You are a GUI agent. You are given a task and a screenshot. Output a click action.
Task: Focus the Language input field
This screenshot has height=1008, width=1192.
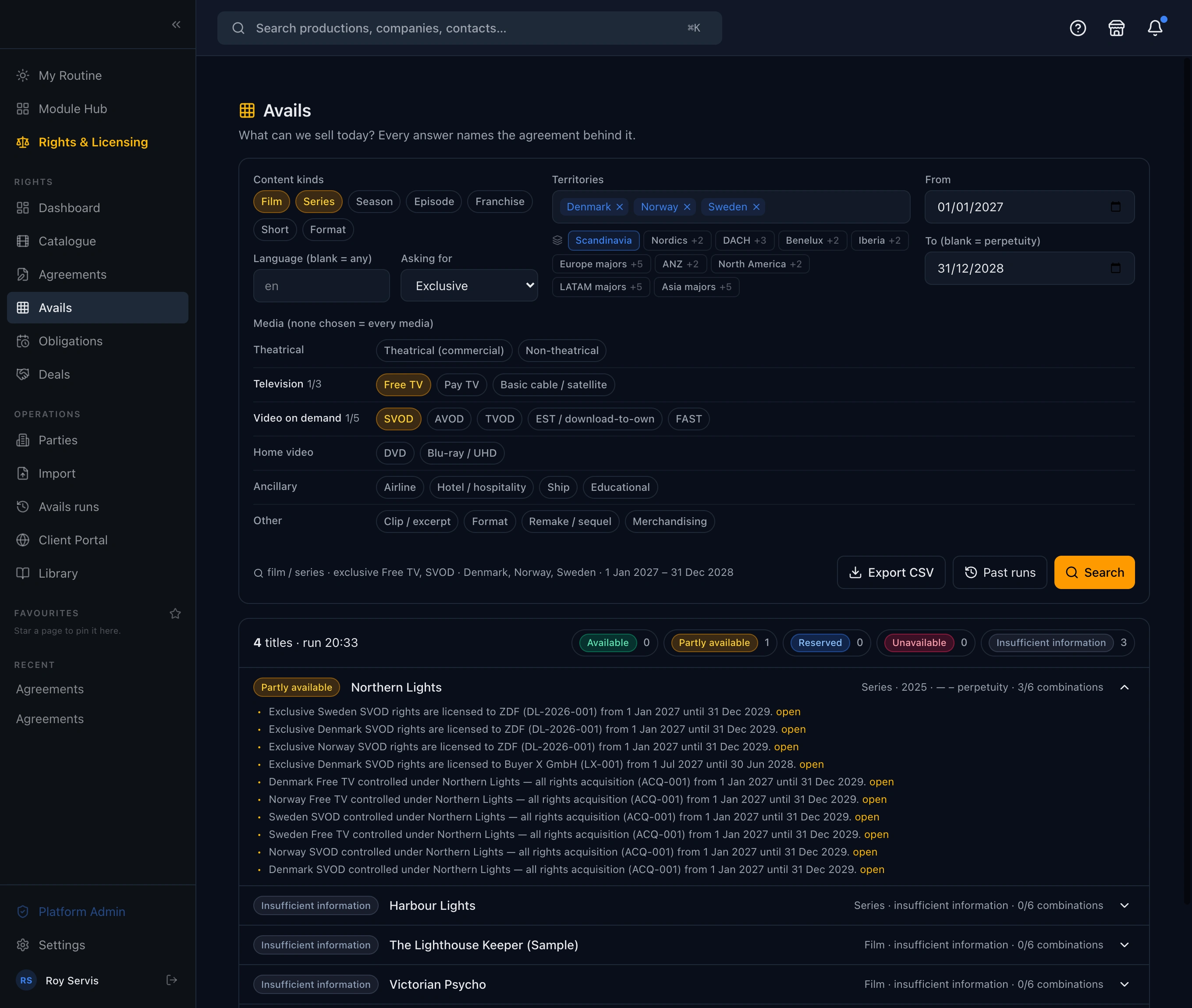pos(321,286)
